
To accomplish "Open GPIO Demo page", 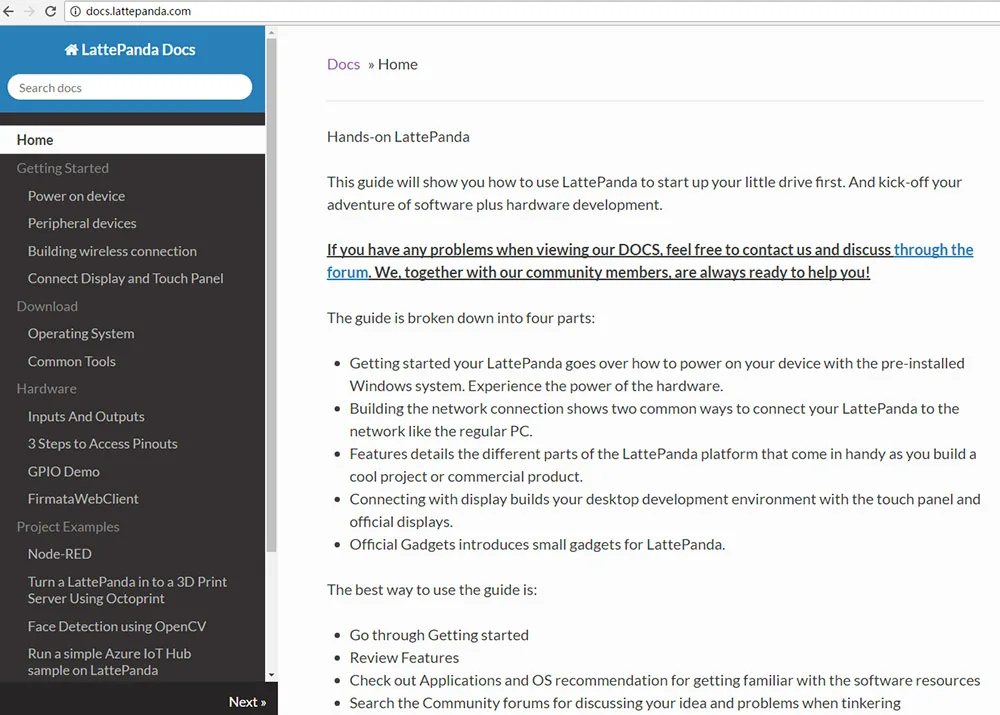I will tap(64, 471).
